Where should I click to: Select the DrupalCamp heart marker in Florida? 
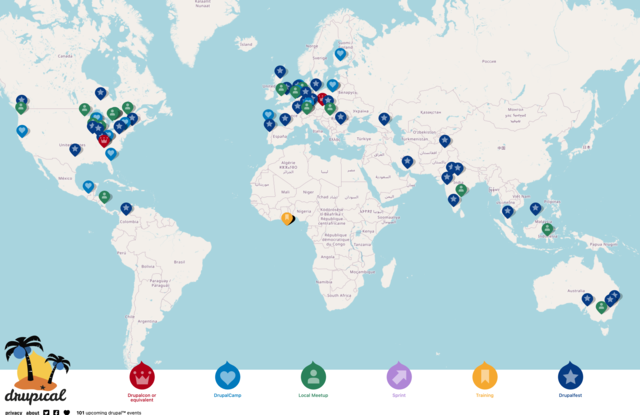[111, 154]
